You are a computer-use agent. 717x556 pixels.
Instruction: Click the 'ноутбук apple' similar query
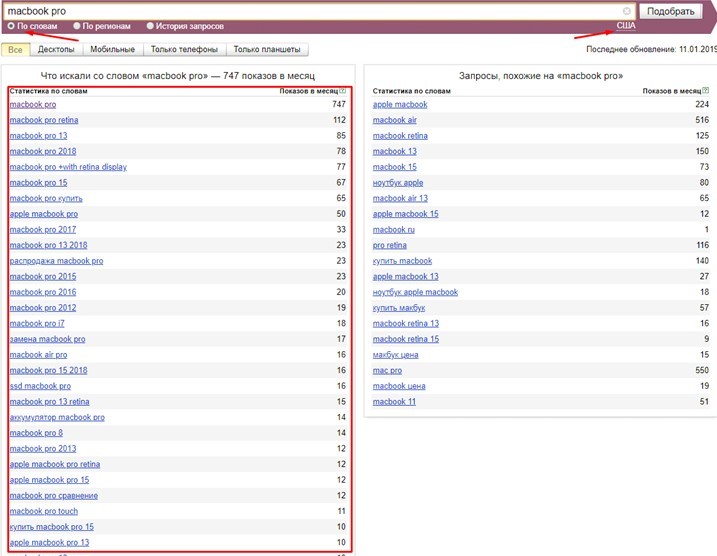click(x=398, y=183)
